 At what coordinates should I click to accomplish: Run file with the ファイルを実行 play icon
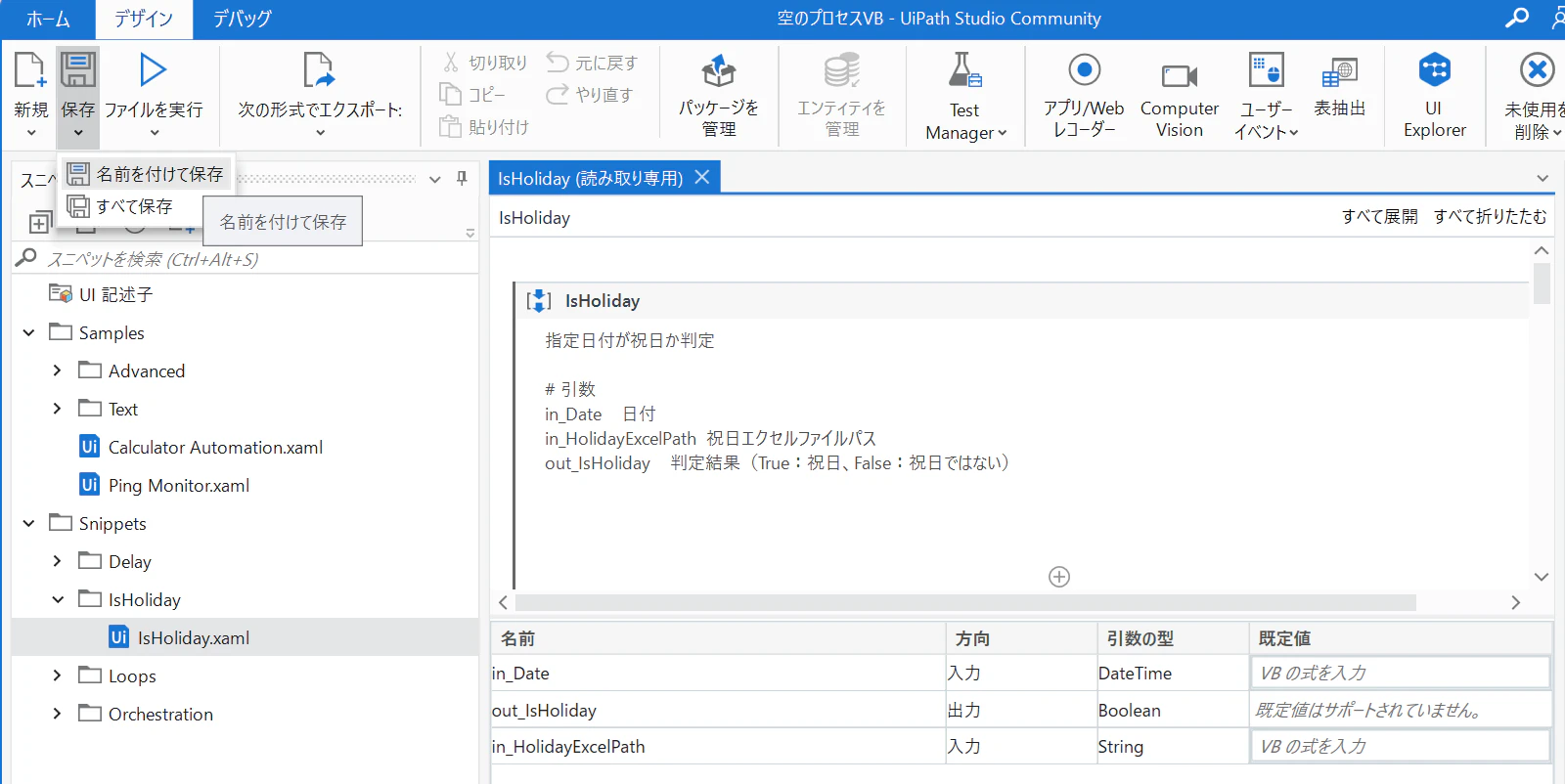pyautogui.click(x=154, y=70)
